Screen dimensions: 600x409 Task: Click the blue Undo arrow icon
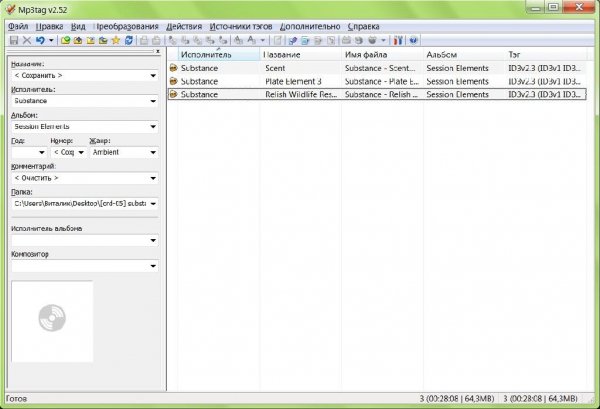pyautogui.click(x=40, y=40)
